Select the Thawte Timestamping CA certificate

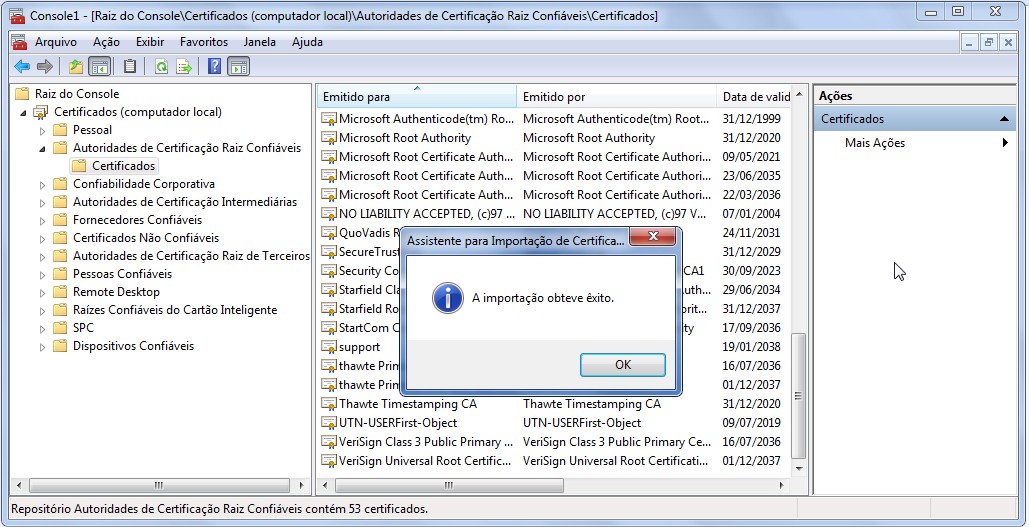(407, 404)
